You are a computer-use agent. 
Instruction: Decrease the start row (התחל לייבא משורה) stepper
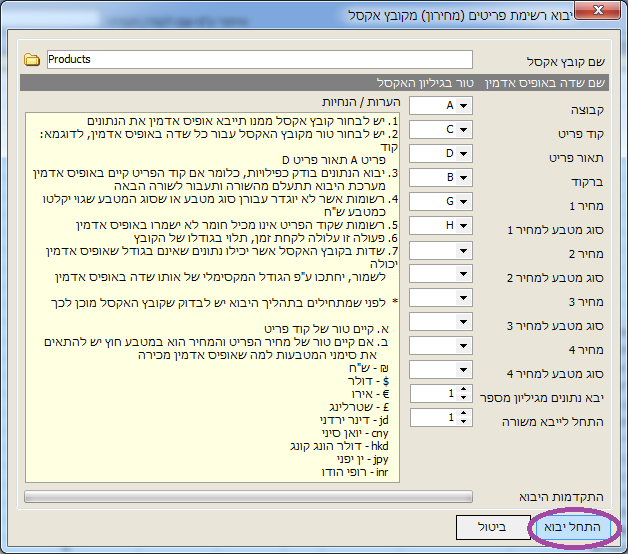click(465, 422)
